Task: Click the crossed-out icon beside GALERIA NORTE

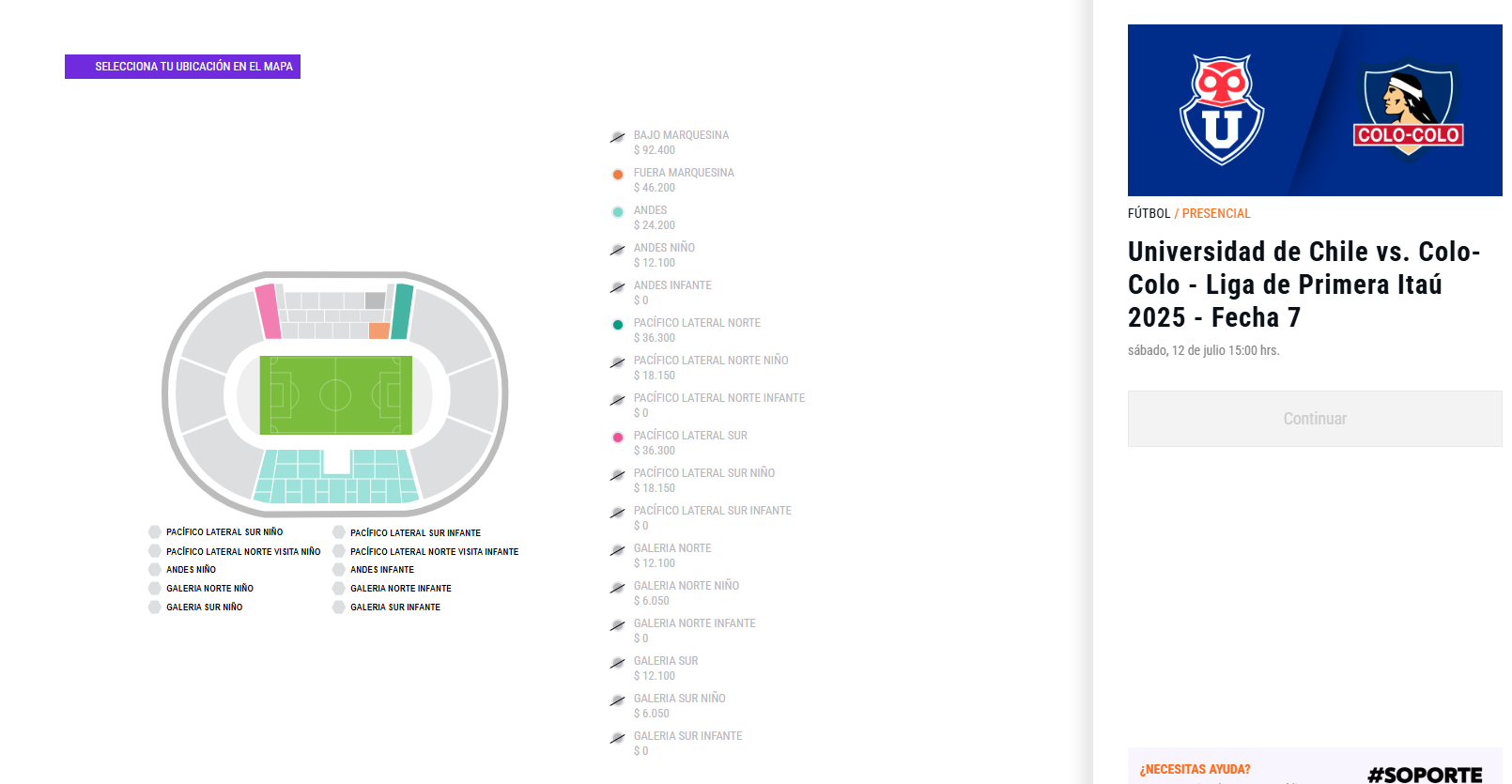Action: click(x=618, y=550)
